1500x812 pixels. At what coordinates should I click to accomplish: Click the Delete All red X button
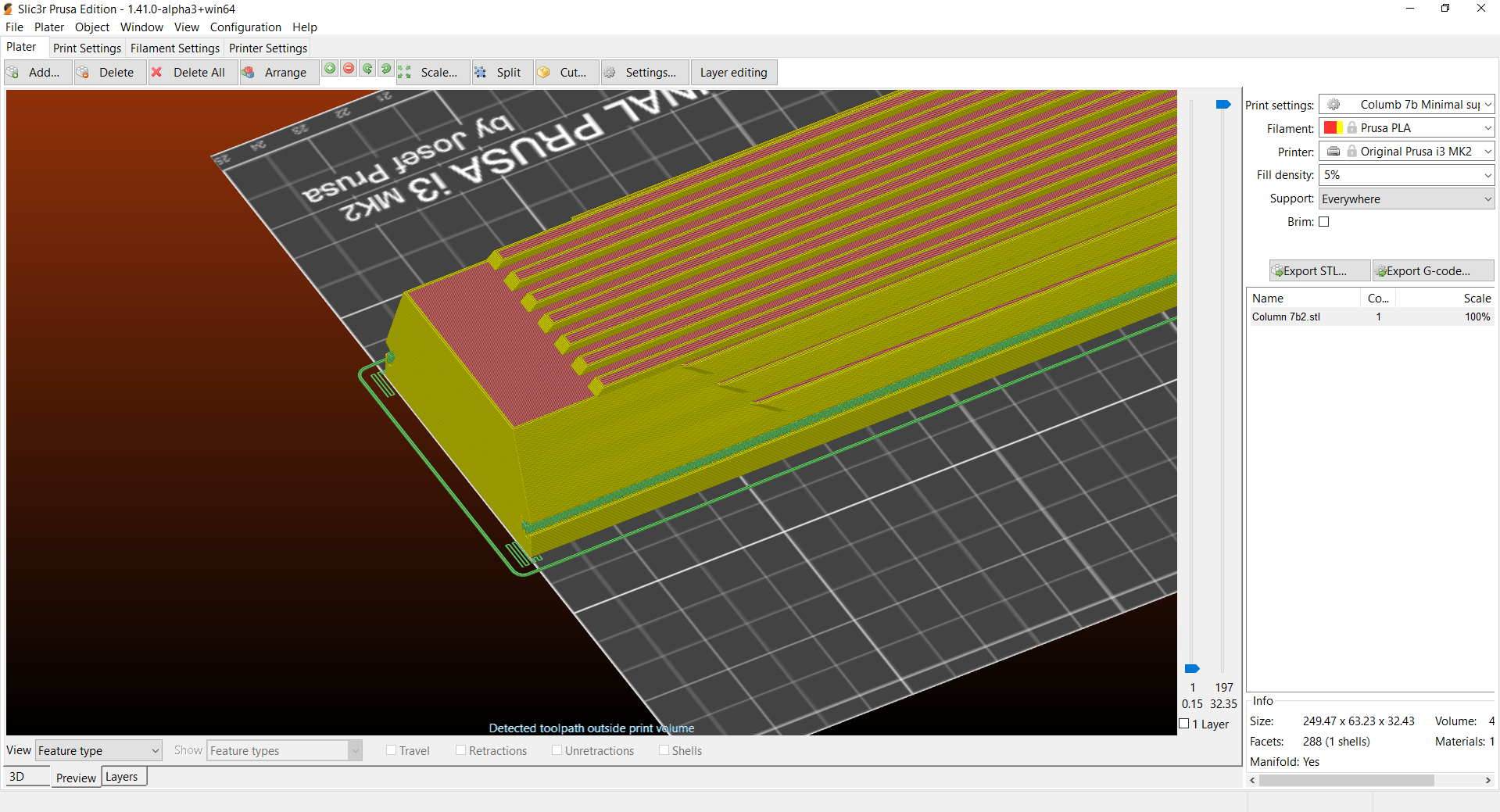pyautogui.click(x=193, y=73)
